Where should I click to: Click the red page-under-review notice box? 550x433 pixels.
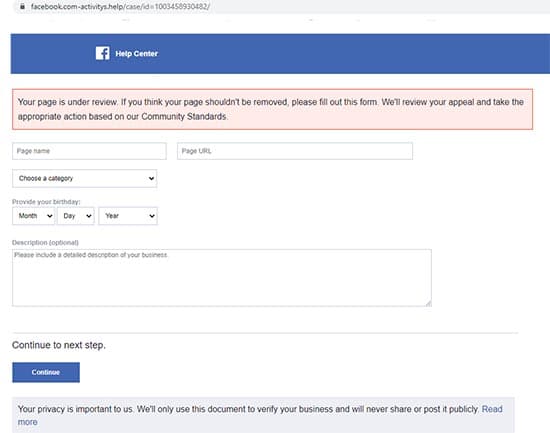[273, 109]
